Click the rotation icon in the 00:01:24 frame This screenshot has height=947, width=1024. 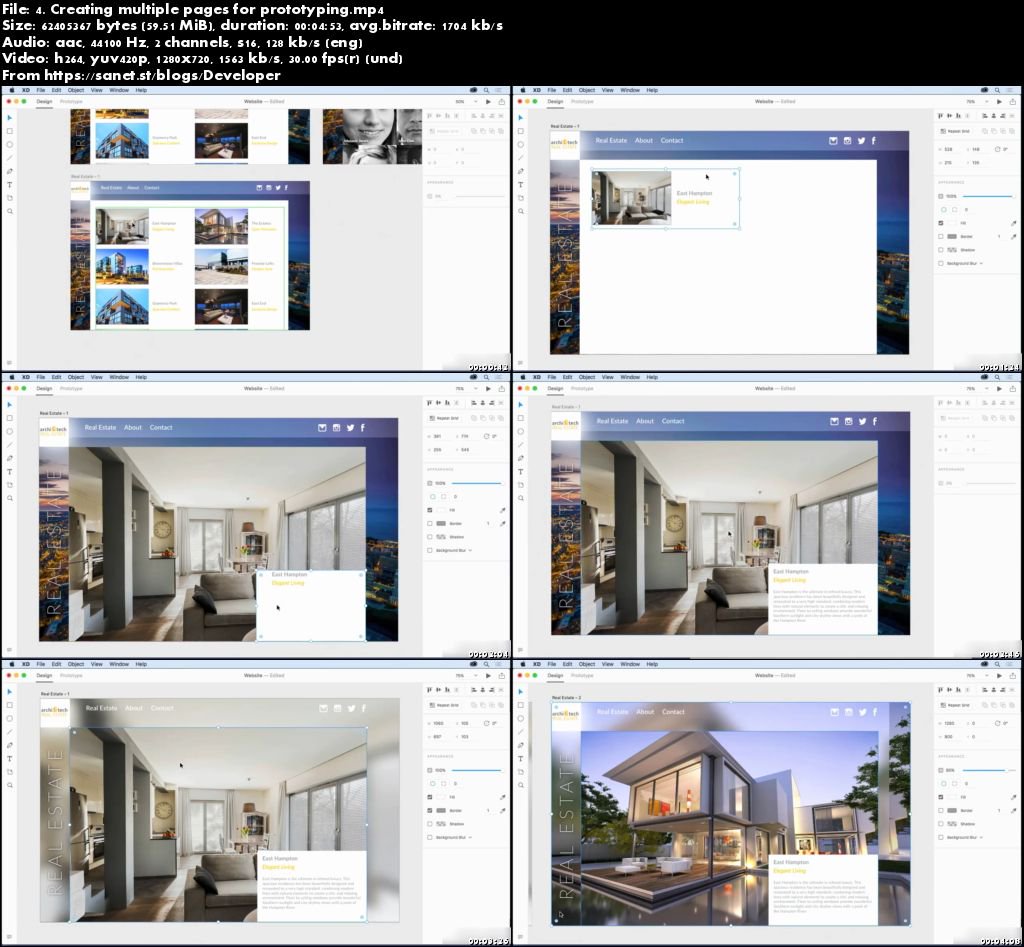click(x=997, y=150)
